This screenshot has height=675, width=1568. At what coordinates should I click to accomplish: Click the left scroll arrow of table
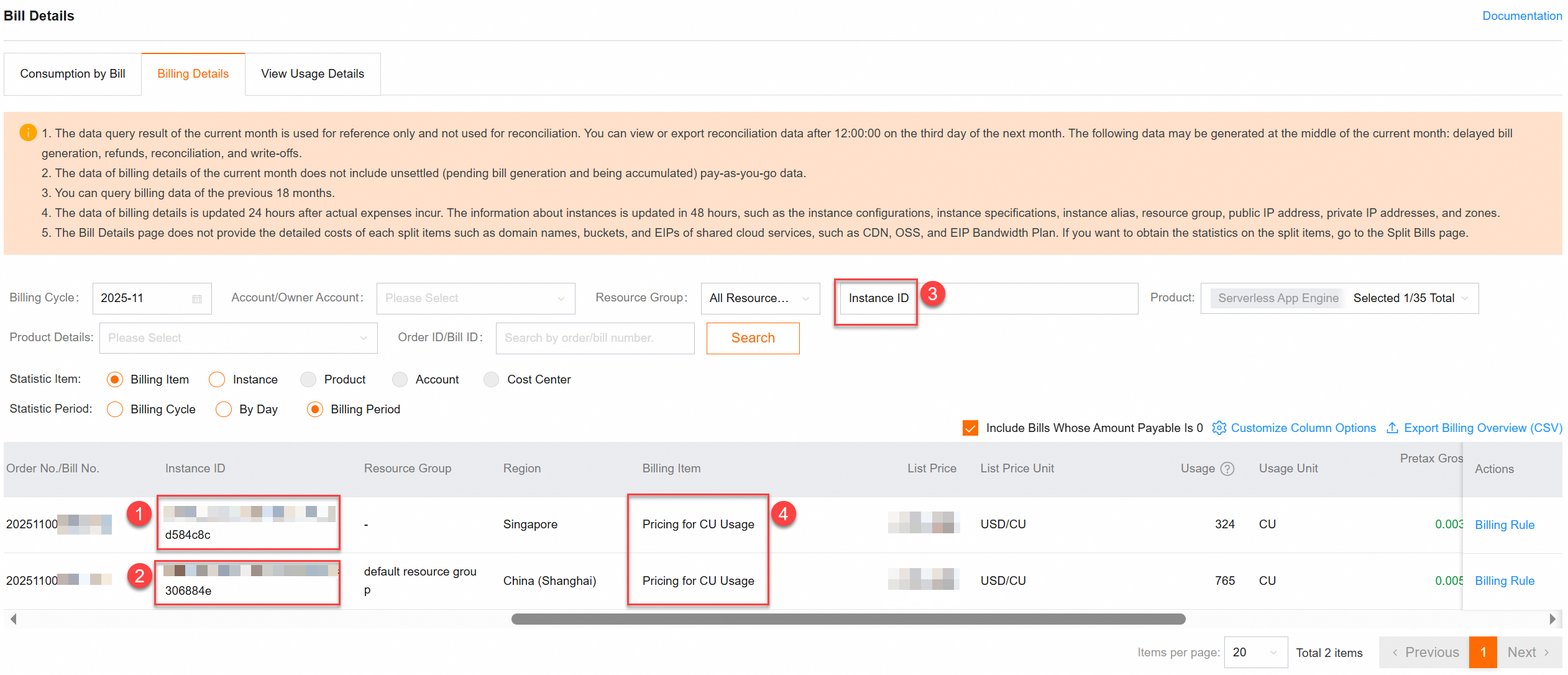(x=13, y=619)
